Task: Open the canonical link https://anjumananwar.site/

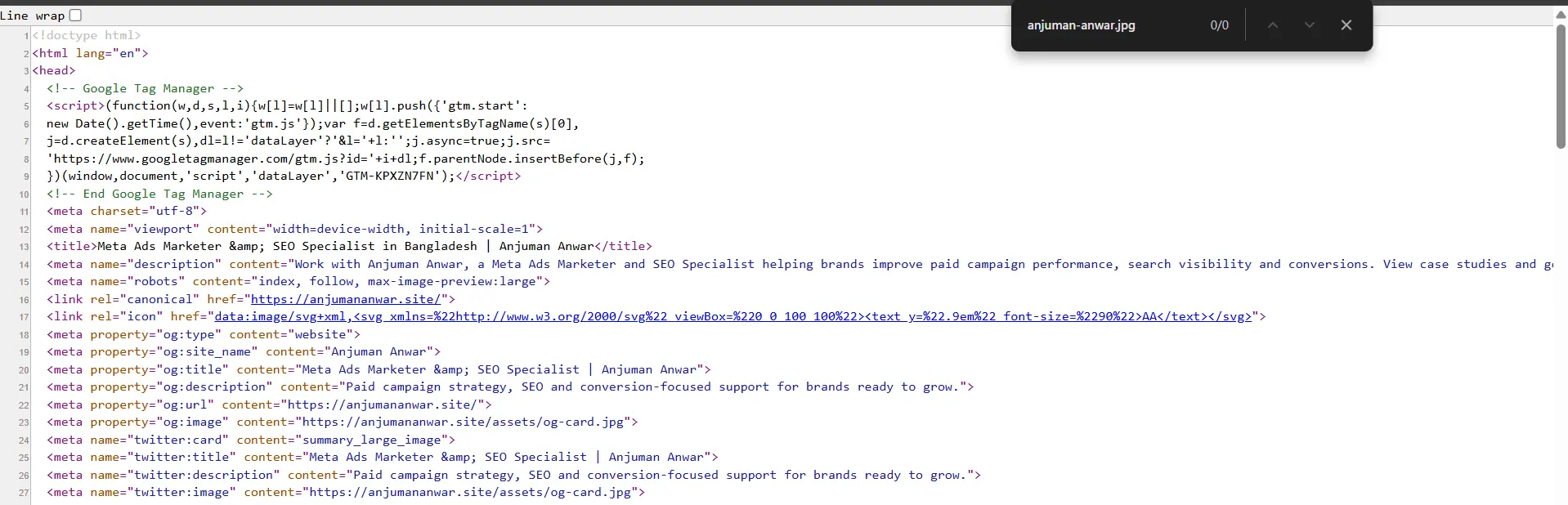Action: point(346,299)
